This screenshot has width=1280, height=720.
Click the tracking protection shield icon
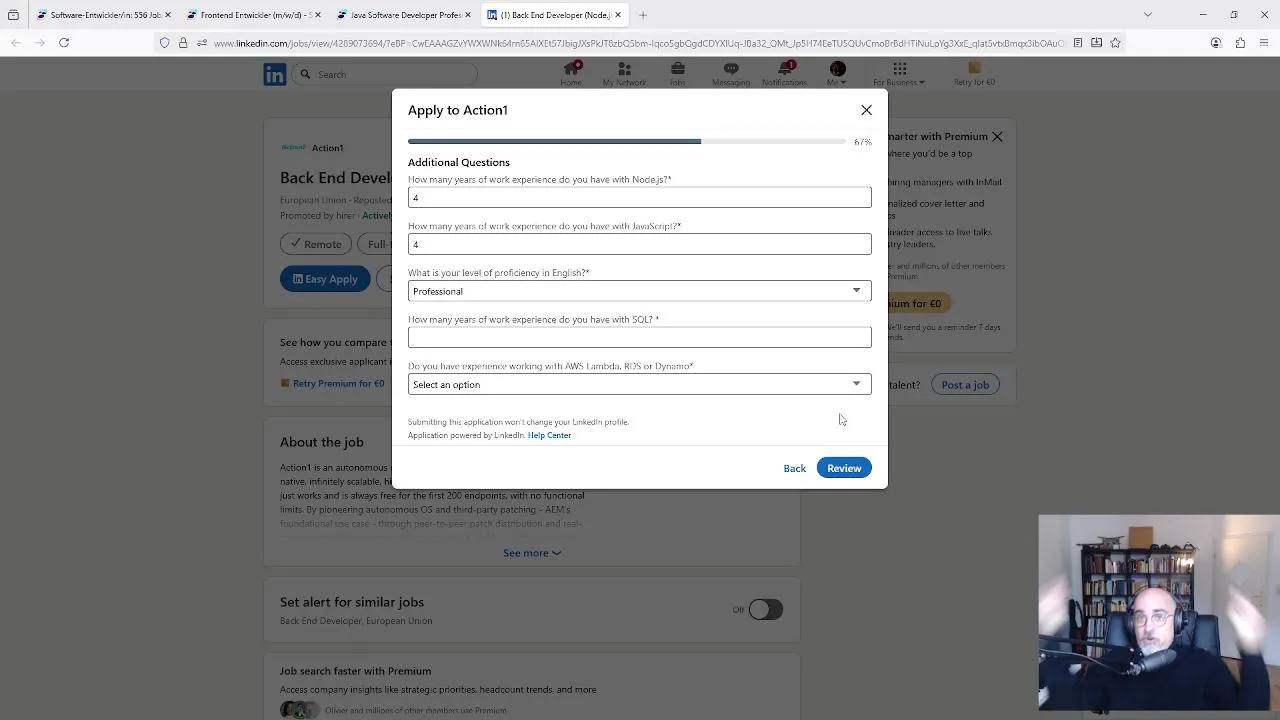pos(165,43)
